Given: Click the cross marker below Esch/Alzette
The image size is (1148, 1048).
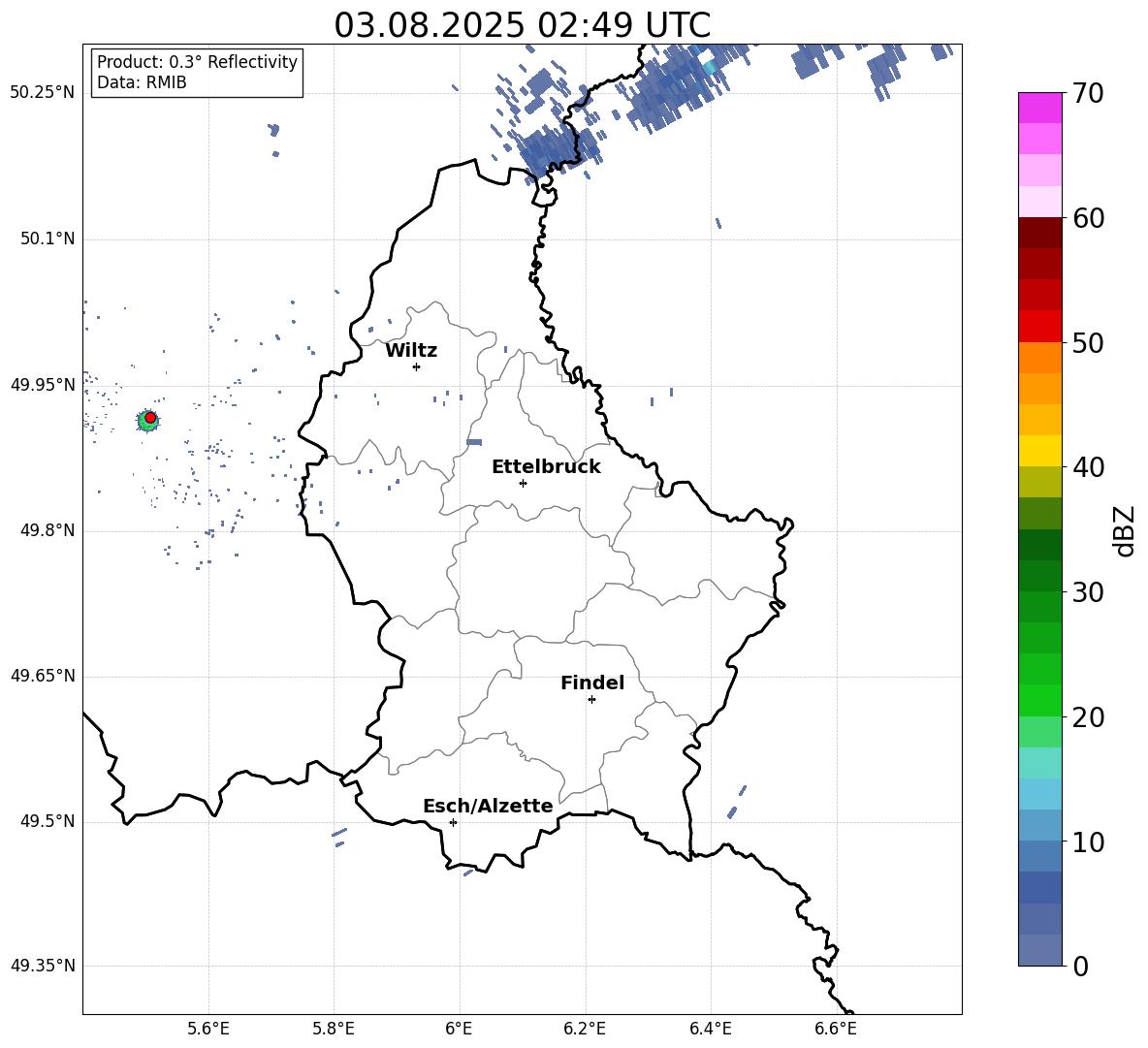Looking at the screenshot, I should [x=453, y=822].
